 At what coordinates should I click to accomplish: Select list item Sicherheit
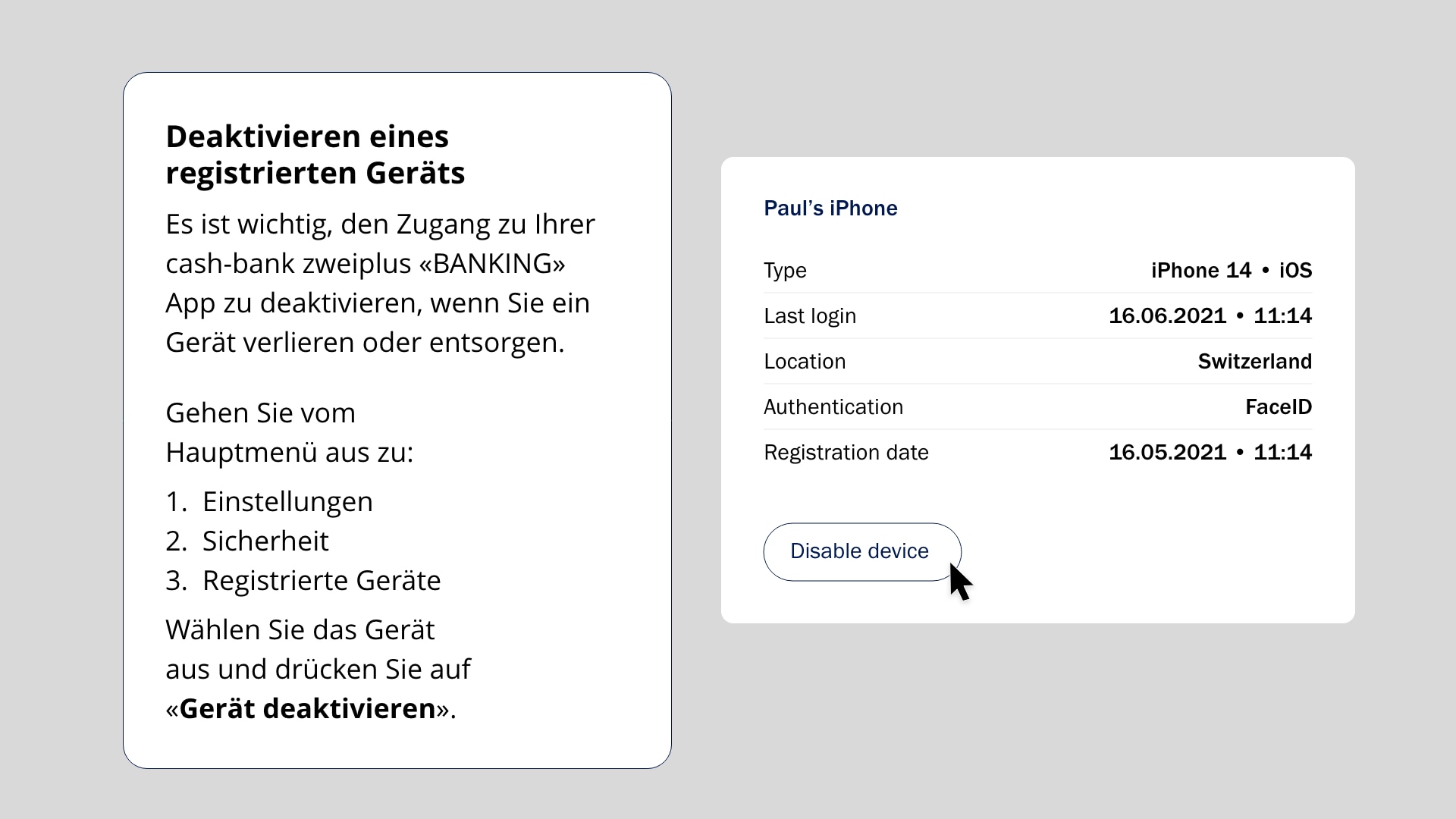265,541
